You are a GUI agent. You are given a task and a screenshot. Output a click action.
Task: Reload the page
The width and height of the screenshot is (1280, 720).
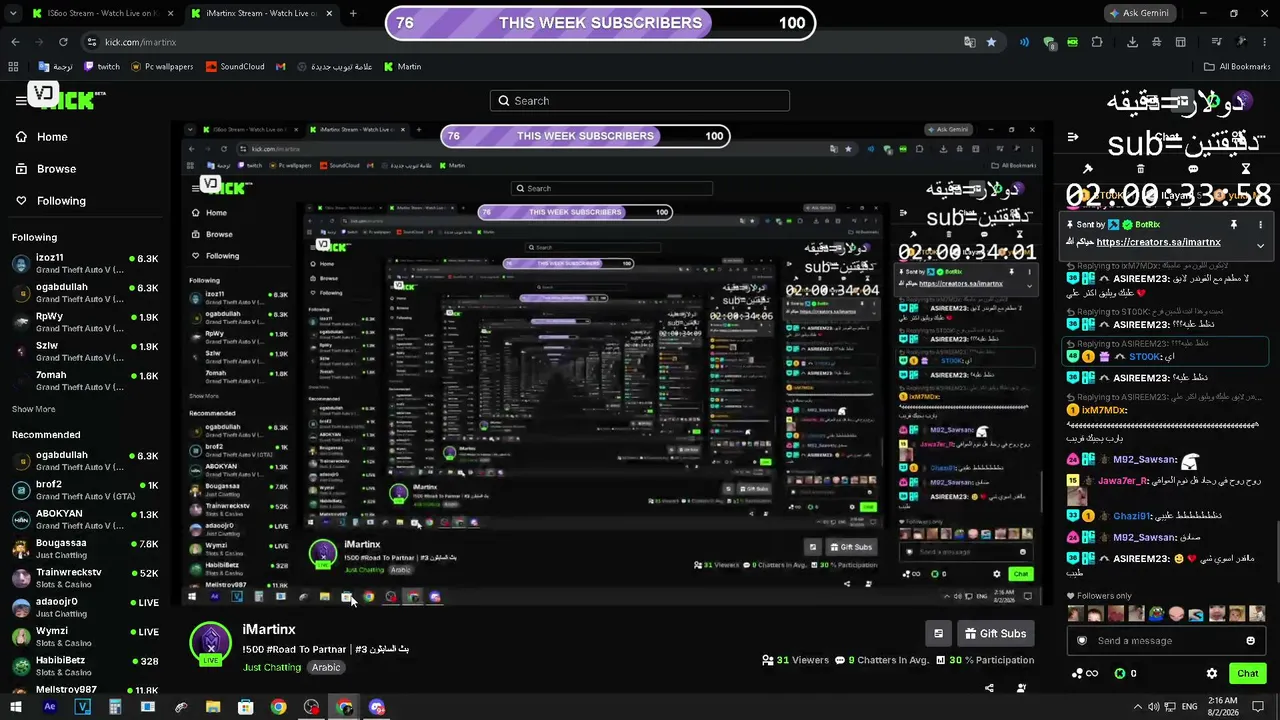[63, 42]
